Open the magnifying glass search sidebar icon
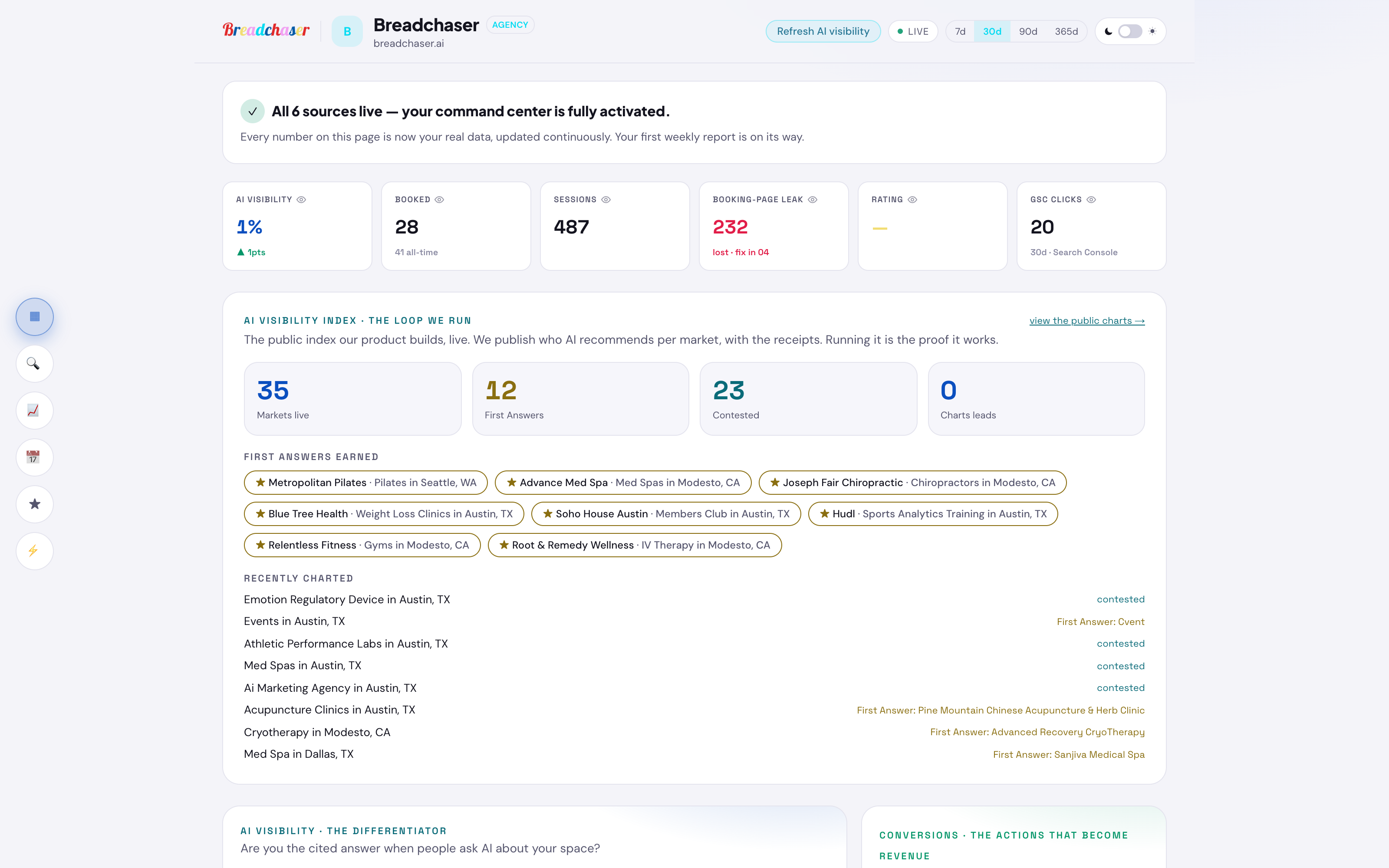 [34, 363]
